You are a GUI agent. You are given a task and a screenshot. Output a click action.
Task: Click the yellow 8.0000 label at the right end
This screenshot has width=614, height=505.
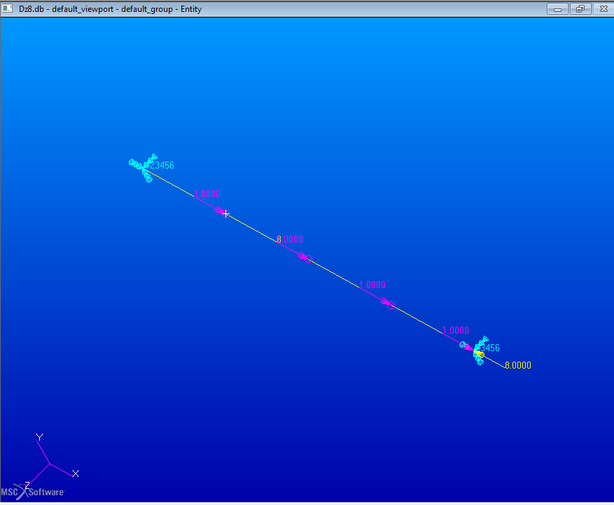pos(518,365)
